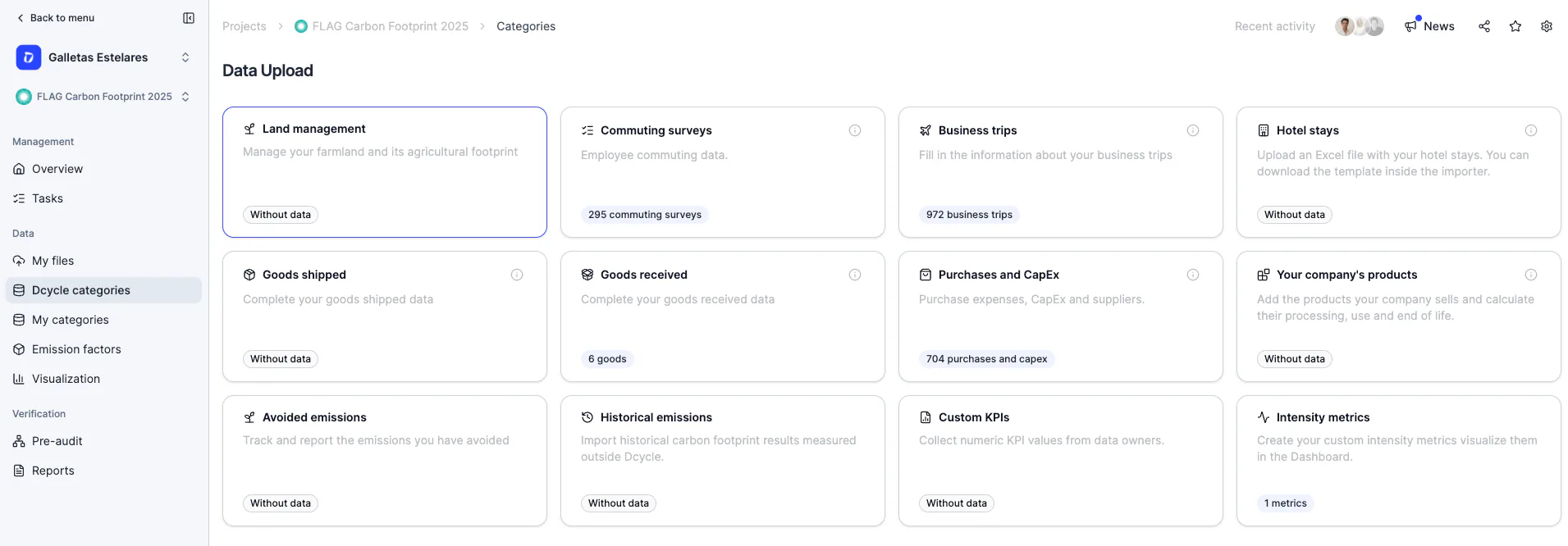Go back to menu
The width and height of the screenshot is (1568, 546).
pos(55,18)
